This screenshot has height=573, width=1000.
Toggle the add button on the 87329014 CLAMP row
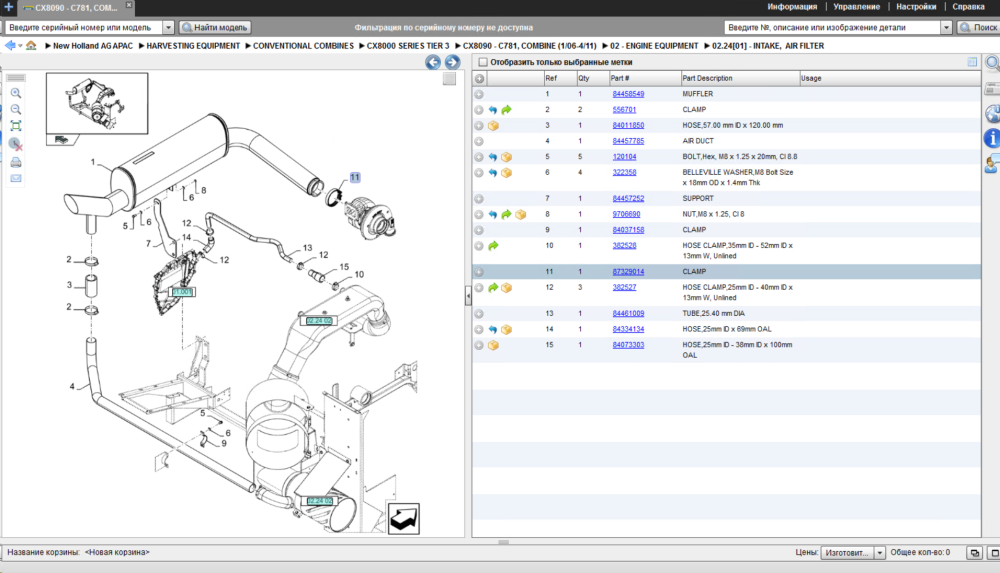click(479, 272)
